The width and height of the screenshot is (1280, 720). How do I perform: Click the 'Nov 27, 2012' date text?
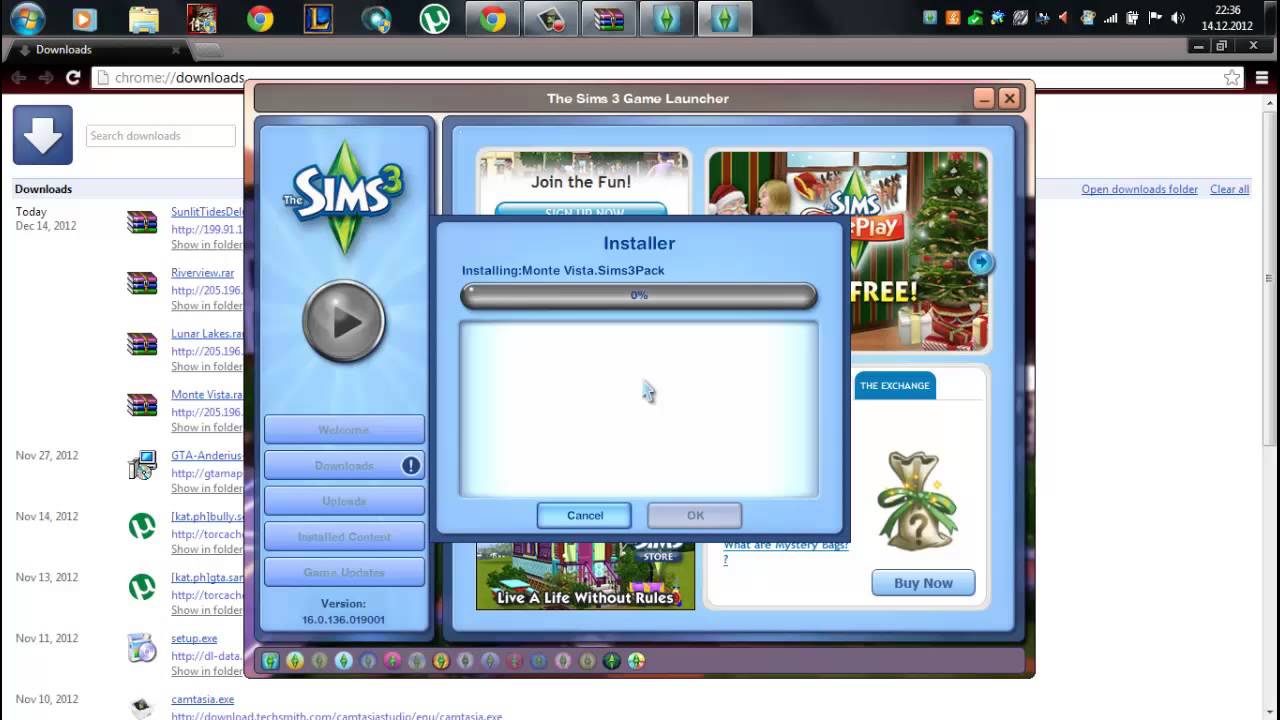(47, 456)
